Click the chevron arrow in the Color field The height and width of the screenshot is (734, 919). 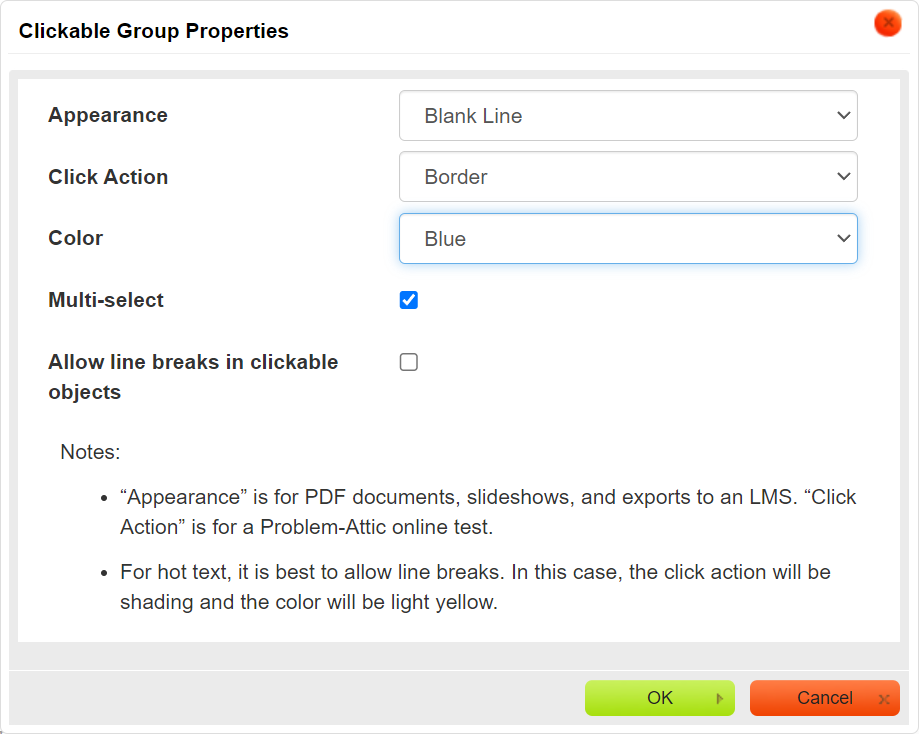click(843, 238)
